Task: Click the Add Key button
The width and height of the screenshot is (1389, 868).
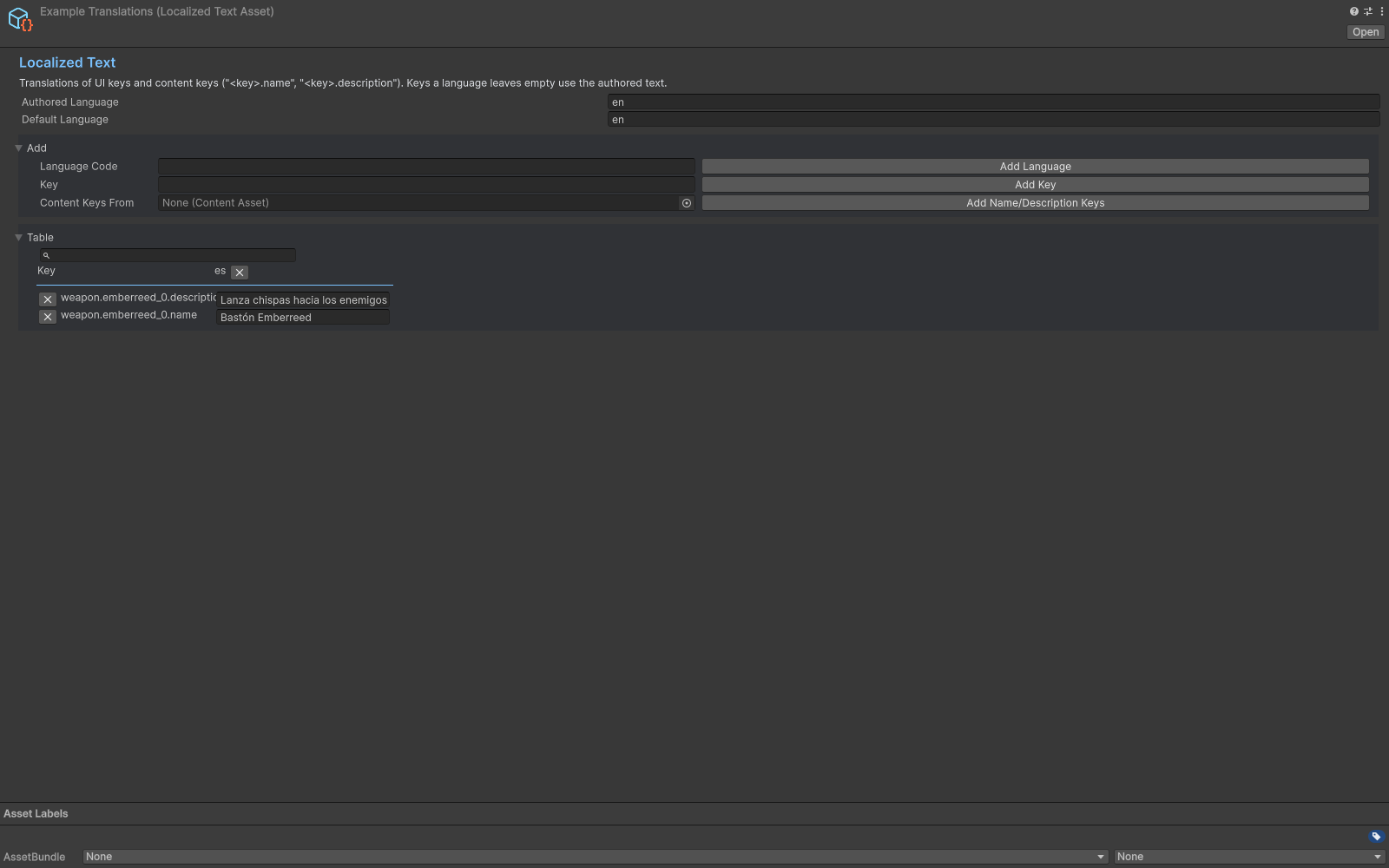Action: (1036, 185)
